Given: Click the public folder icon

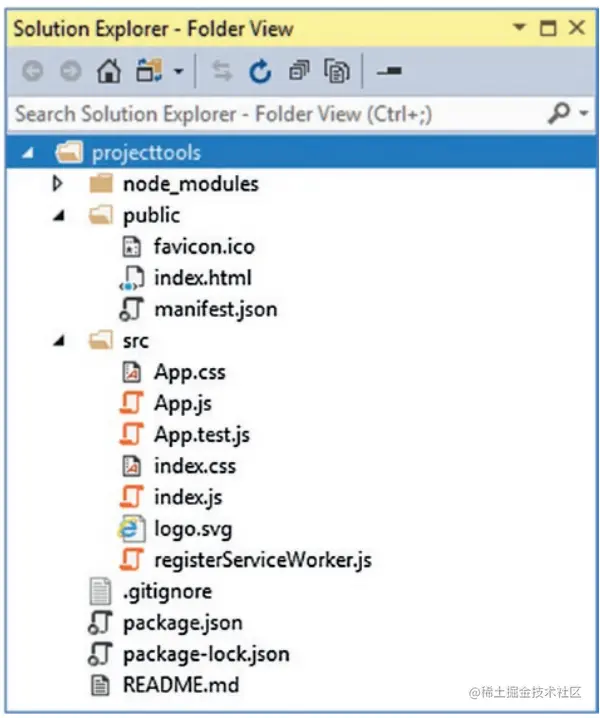Looking at the screenshot, I should [x=100, y=215].
